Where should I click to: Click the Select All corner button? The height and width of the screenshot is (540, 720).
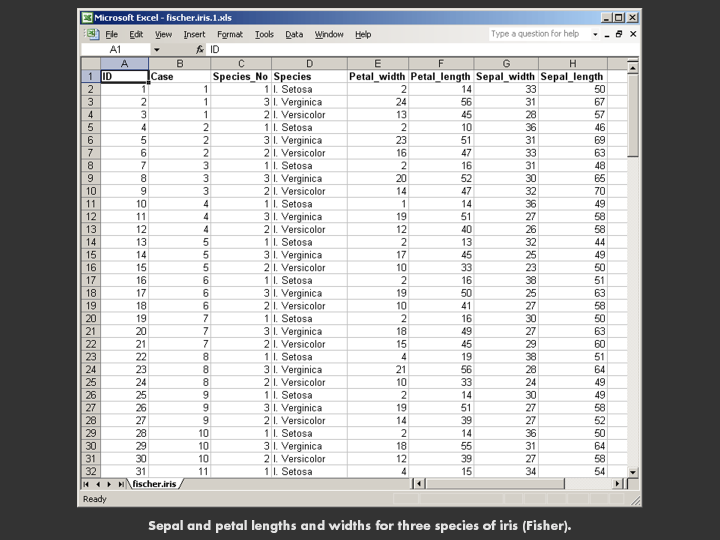coord(89,63)
